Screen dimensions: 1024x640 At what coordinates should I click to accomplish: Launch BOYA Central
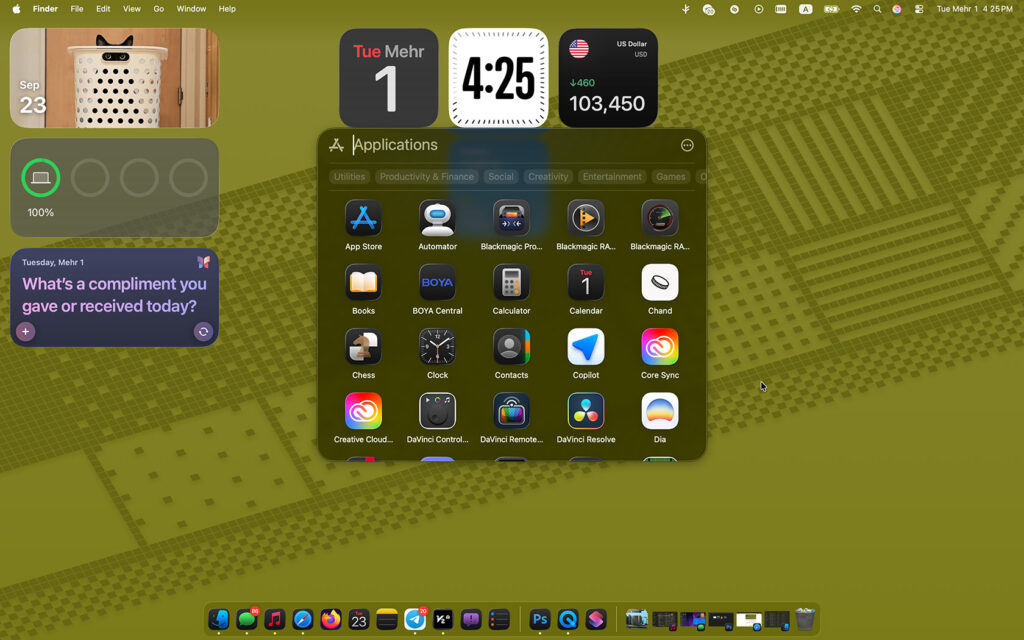click(437, 282)
